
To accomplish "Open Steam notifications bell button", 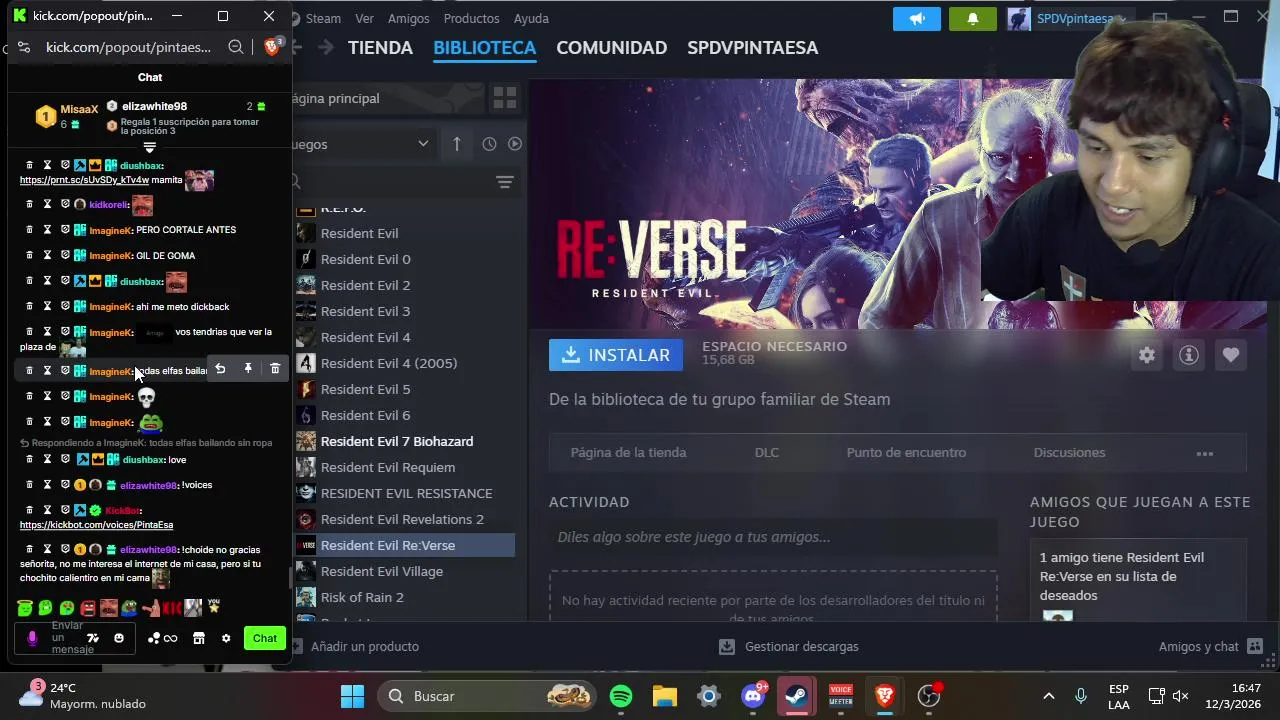I will pyautogui.click(x=972, y=19).
